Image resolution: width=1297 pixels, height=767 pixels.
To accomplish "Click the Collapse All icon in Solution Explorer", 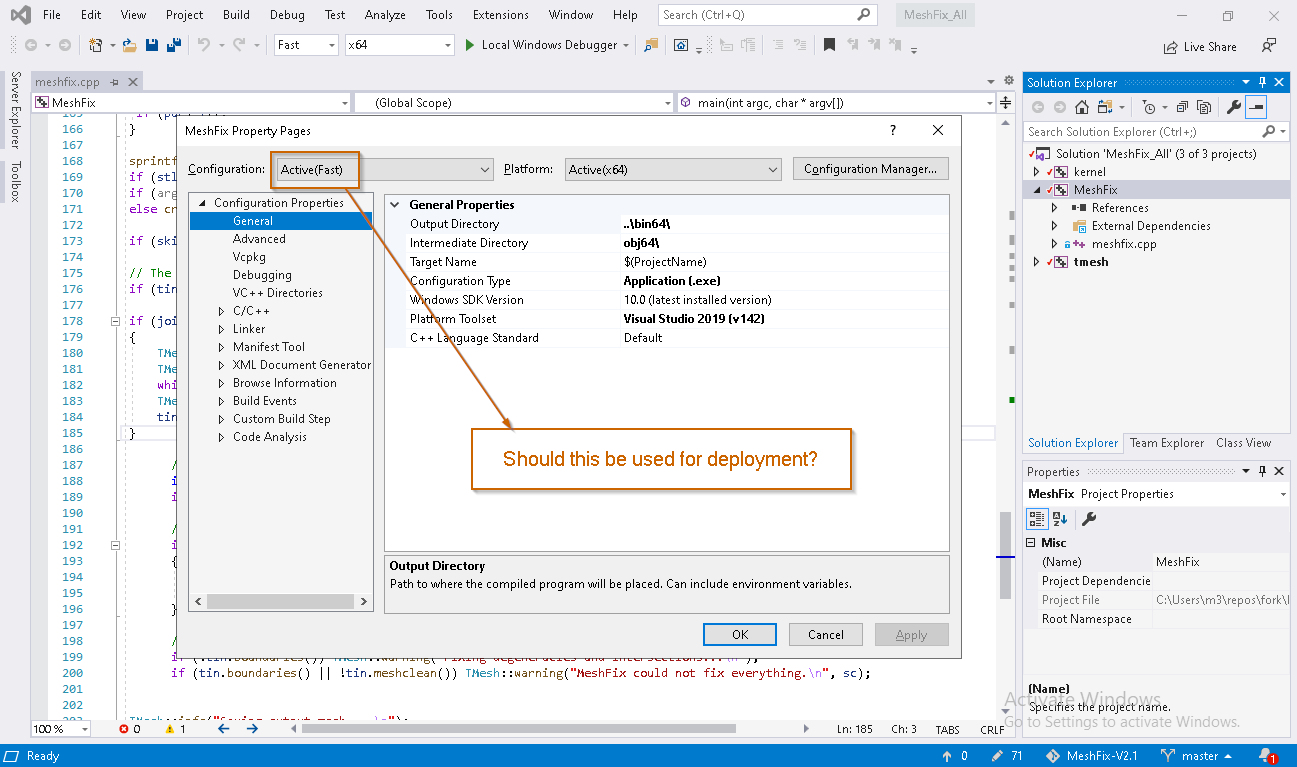I will (x=1183, y=107).
